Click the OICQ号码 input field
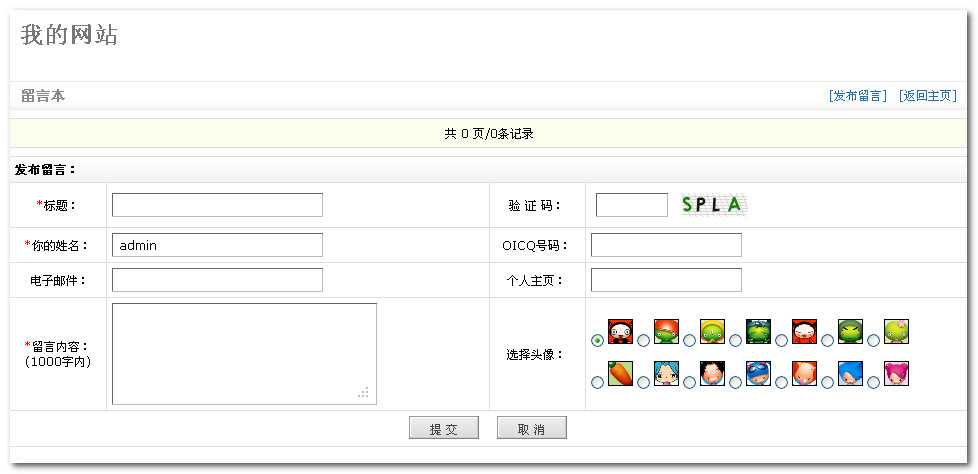978x474 pixels. [x=666, y=245]
